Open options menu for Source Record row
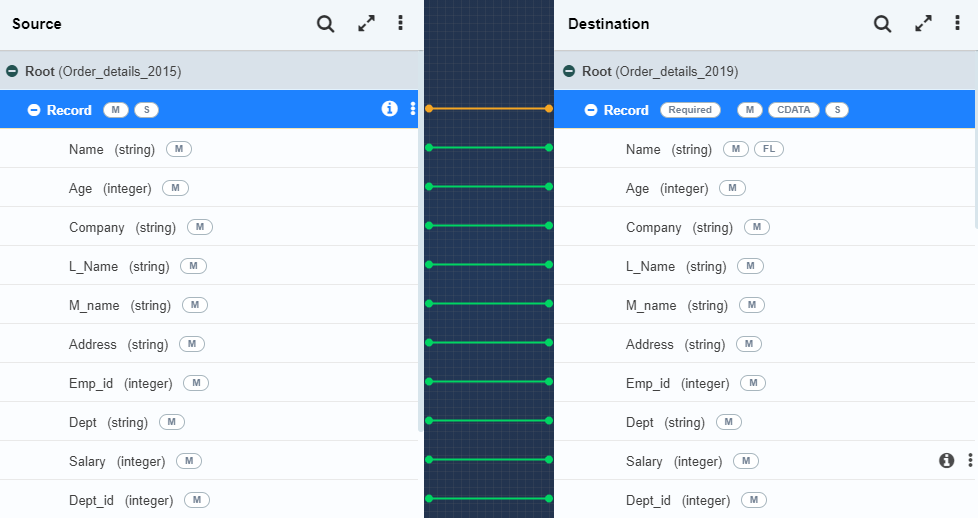Image resolution: width=978 pixels, height=518 pixels. click(412, 109)
